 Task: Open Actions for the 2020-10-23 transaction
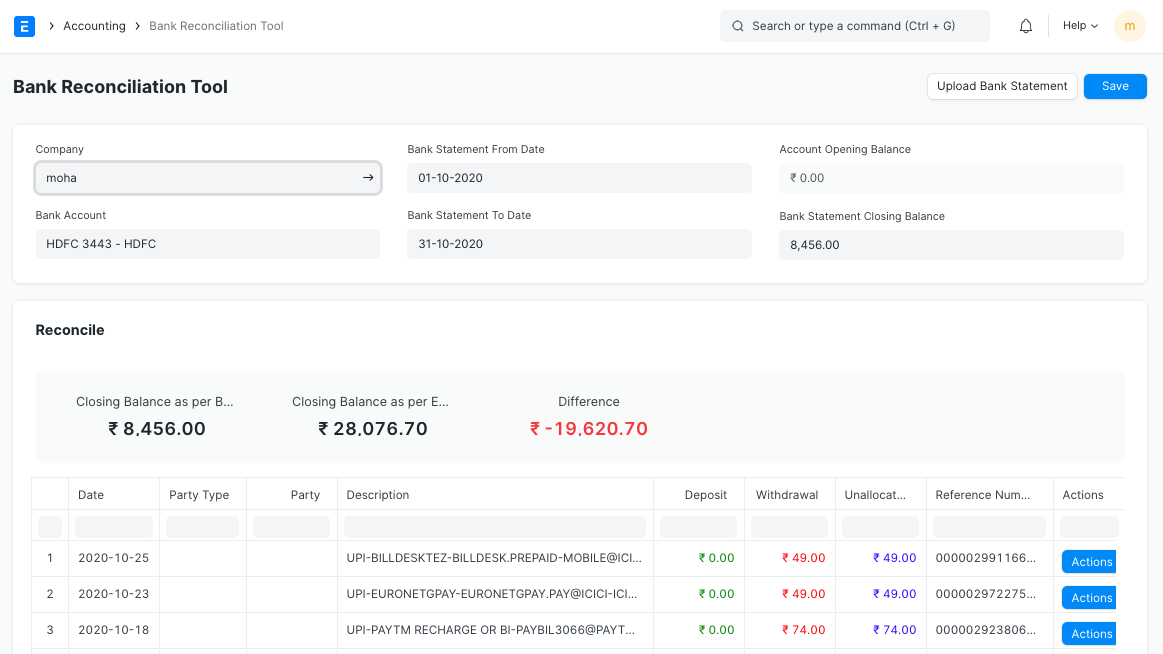click(1088, 598)
